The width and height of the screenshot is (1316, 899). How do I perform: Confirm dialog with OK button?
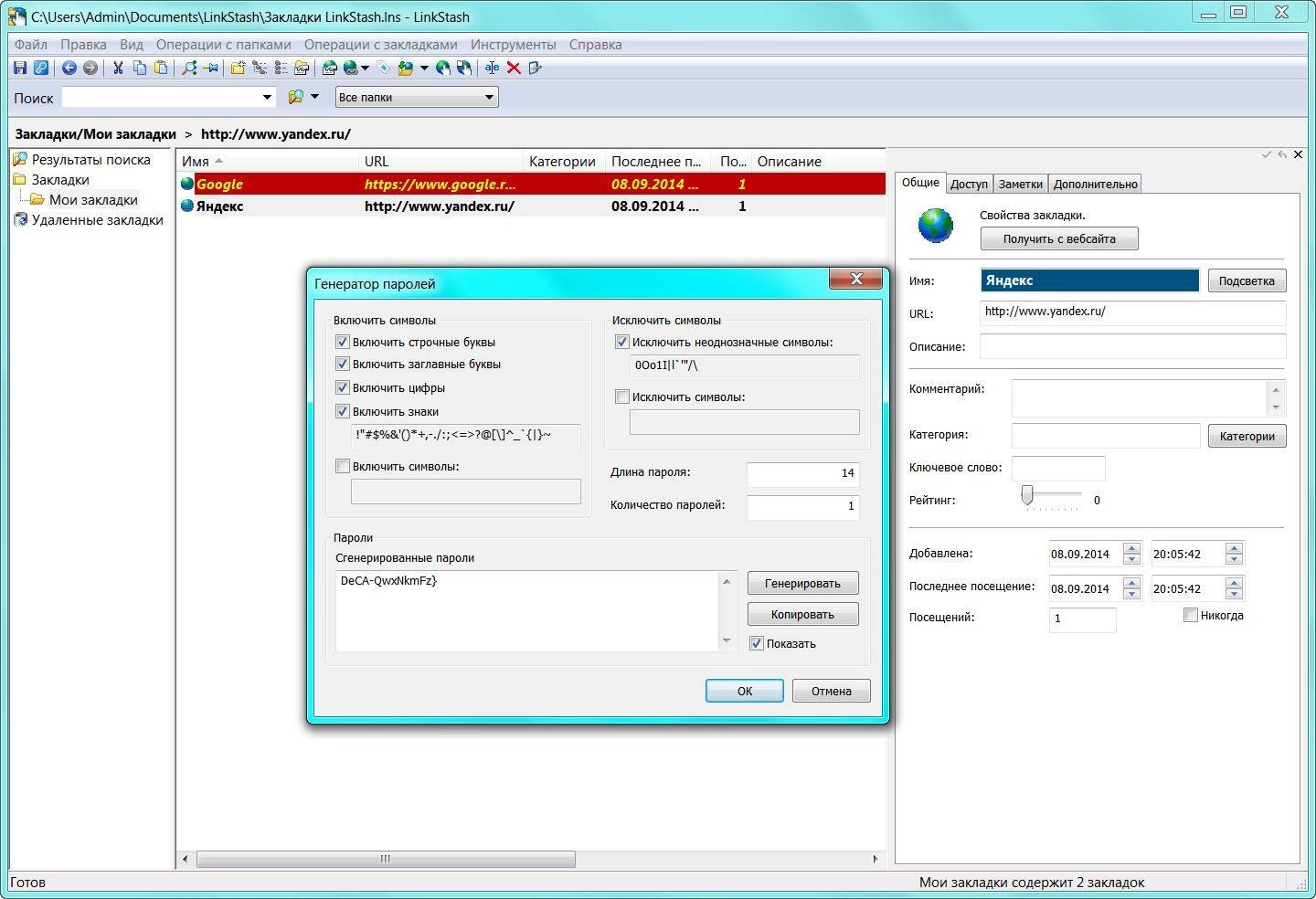[745, 691]
